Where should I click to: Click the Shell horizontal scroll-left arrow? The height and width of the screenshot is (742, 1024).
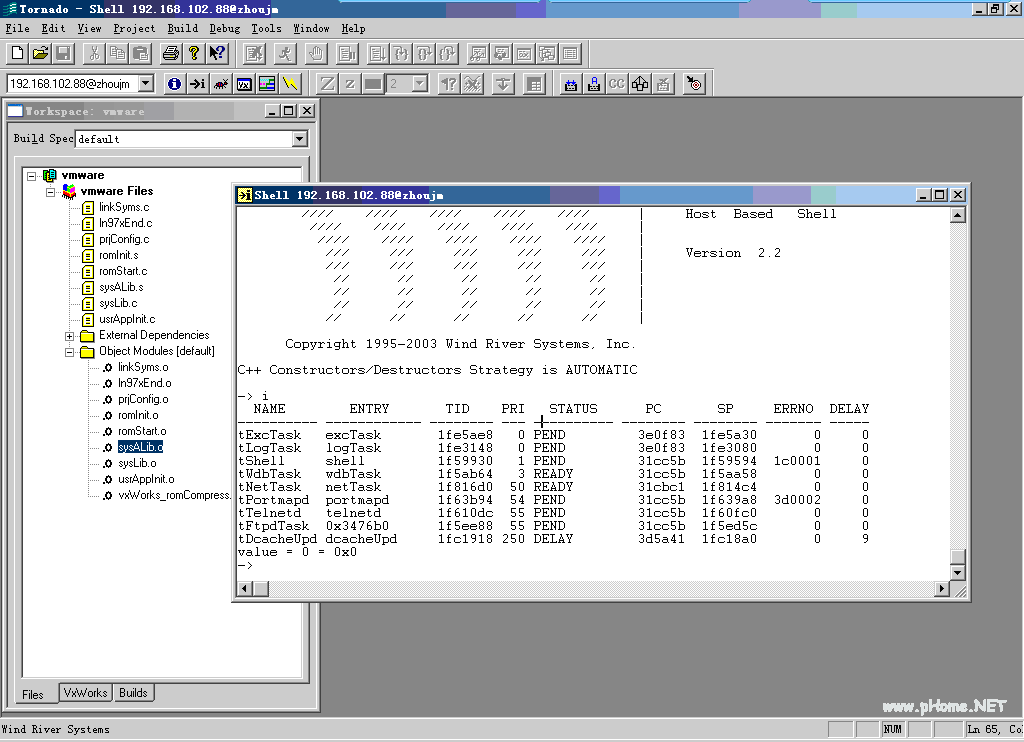point(245,589)
